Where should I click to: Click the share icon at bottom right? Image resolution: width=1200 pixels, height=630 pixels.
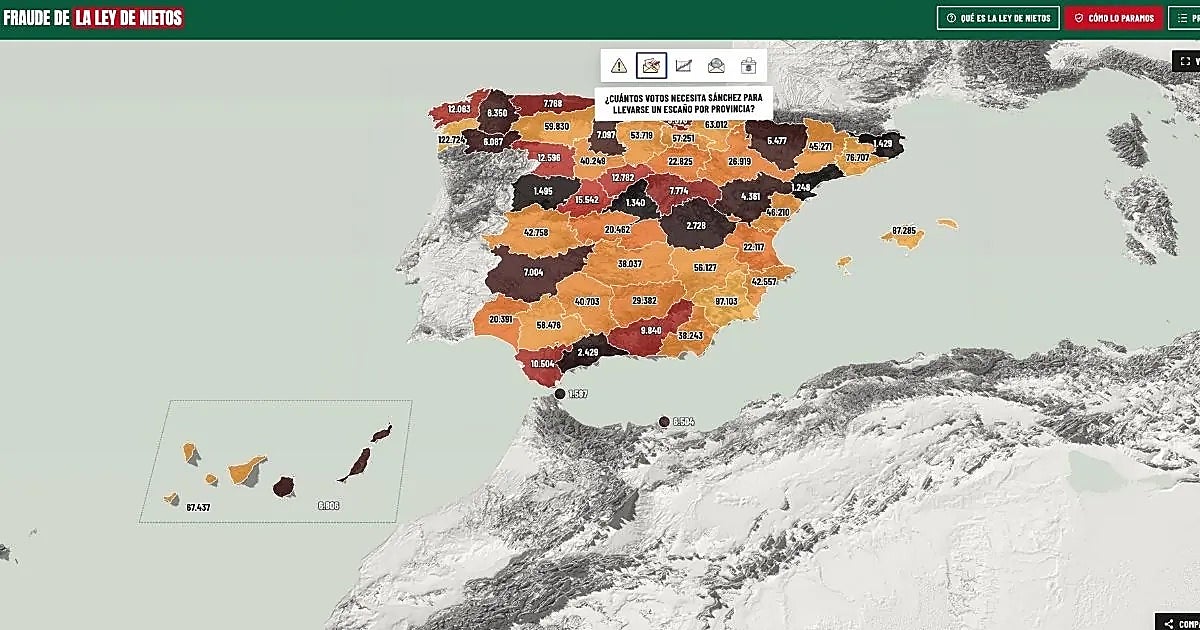(1177, 622)
